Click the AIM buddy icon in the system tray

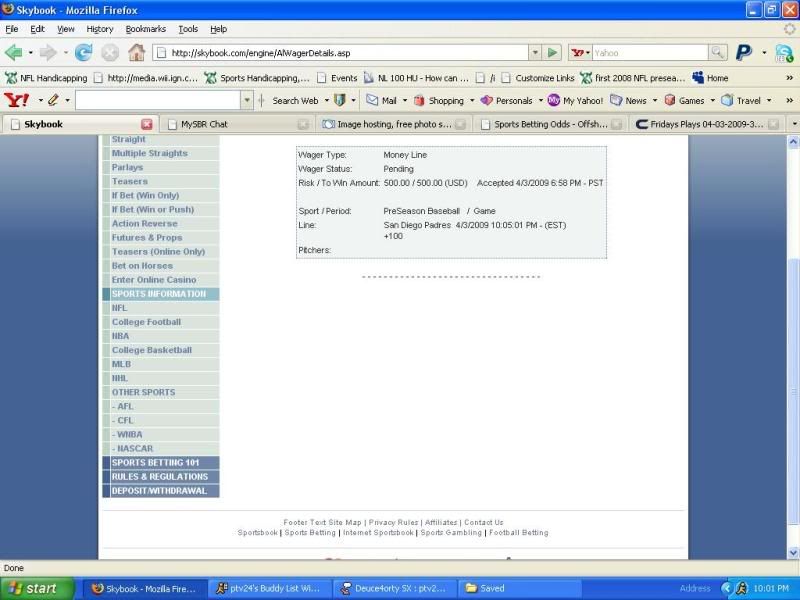(741, 588)
